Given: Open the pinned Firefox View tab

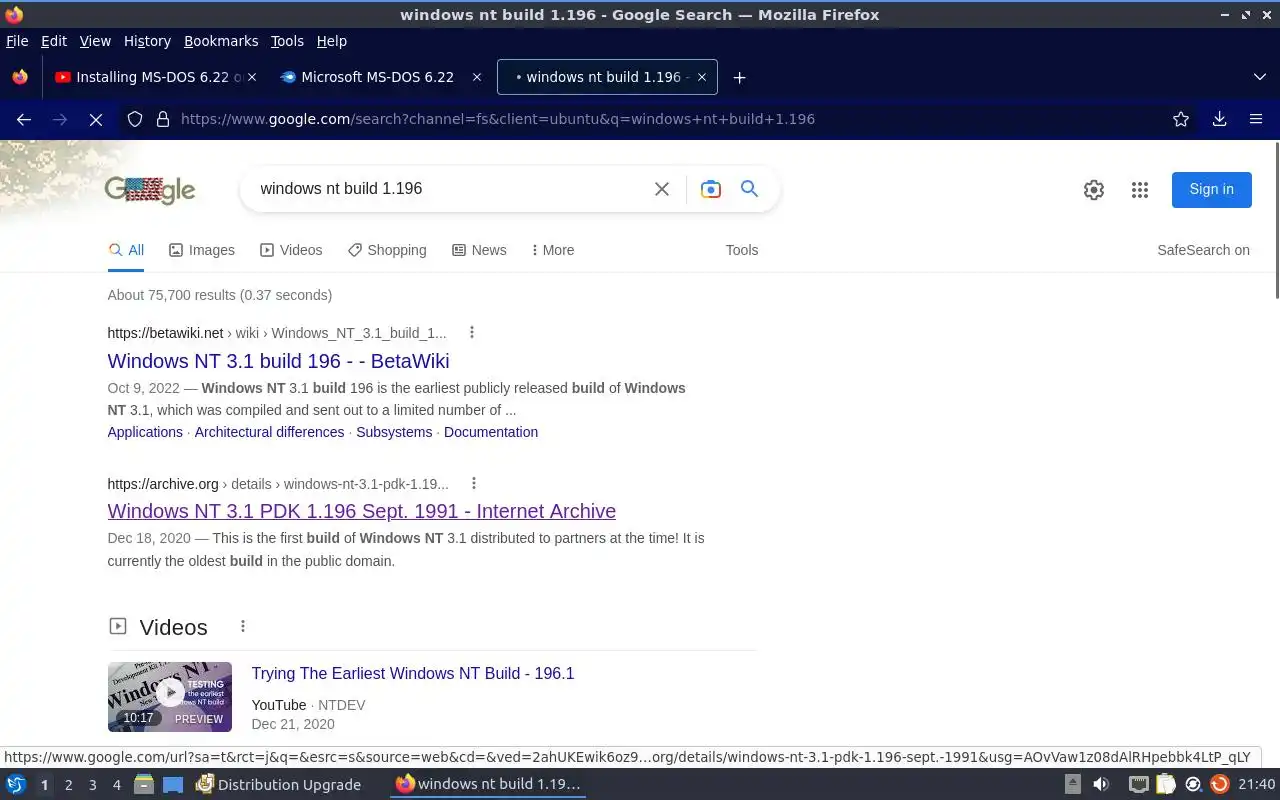Looking at the screenshot, I should coord(20,77).
